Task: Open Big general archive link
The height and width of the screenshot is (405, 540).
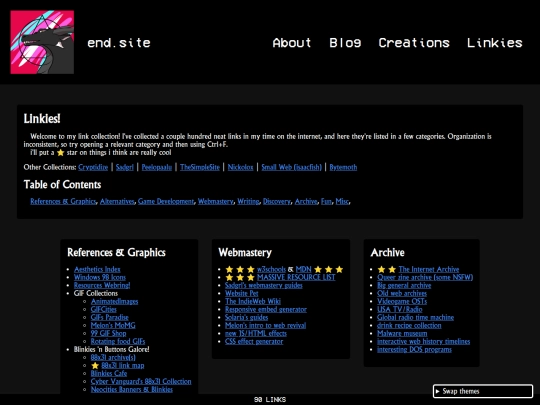Action: point(404,285)
